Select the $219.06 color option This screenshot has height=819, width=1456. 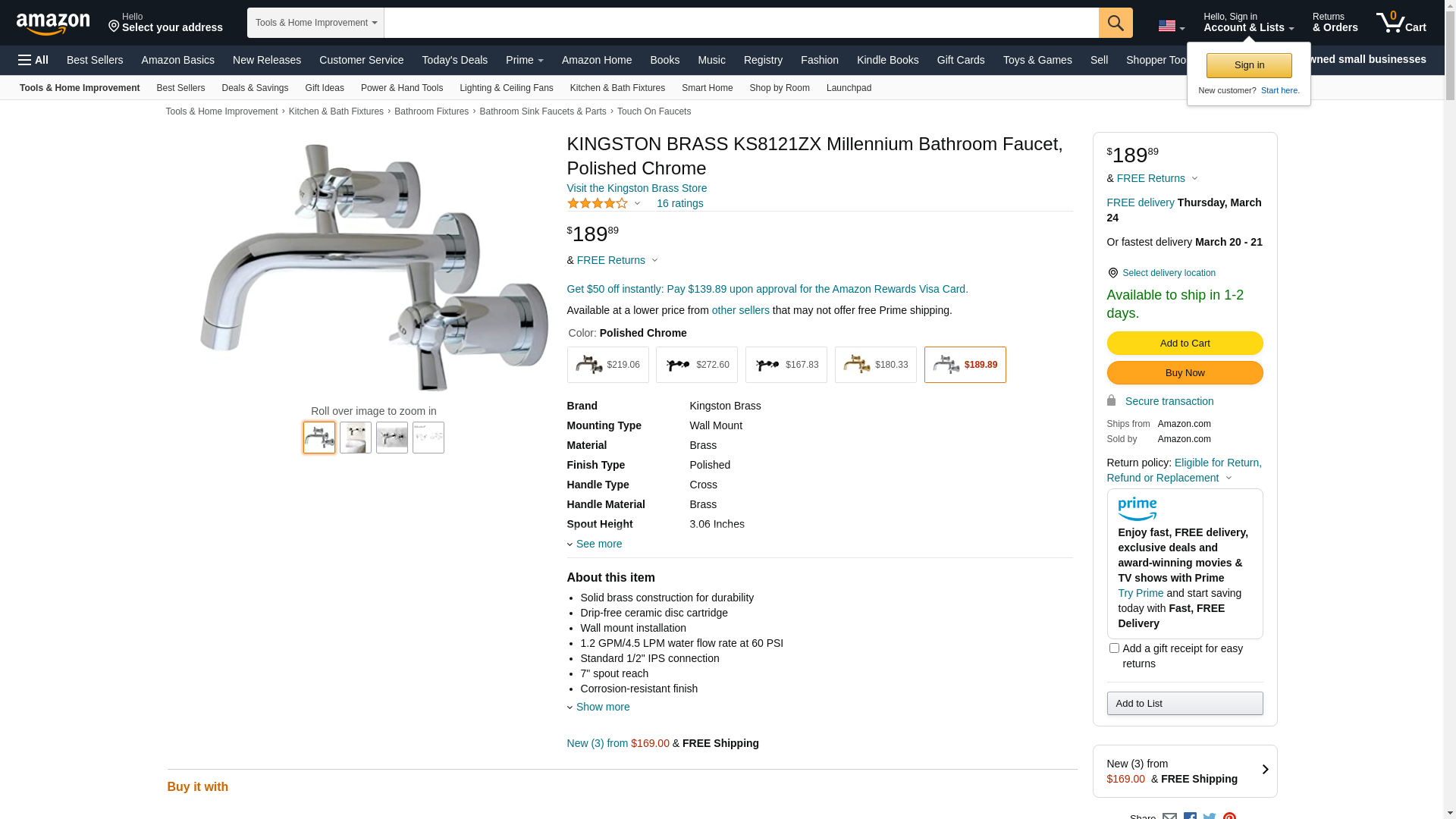pyautogui.click(x=607, y=365)
